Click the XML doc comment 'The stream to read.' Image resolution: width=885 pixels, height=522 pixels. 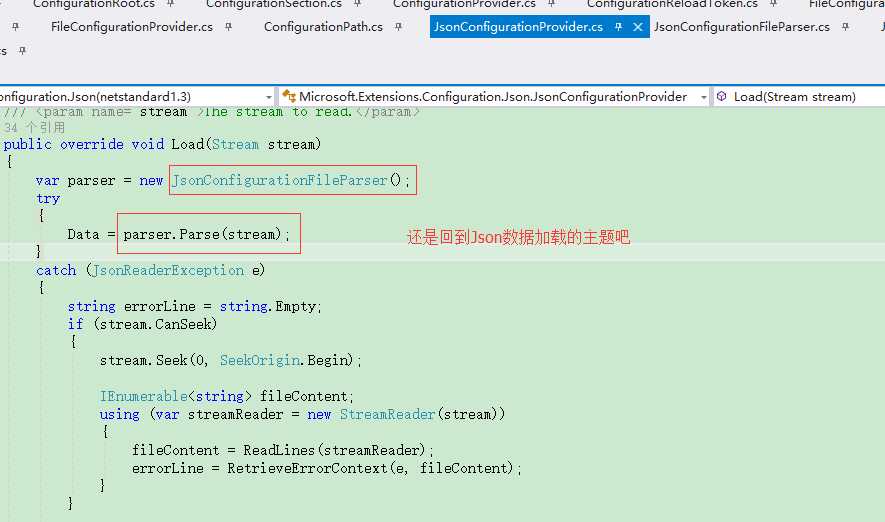(x=277, y=112)
